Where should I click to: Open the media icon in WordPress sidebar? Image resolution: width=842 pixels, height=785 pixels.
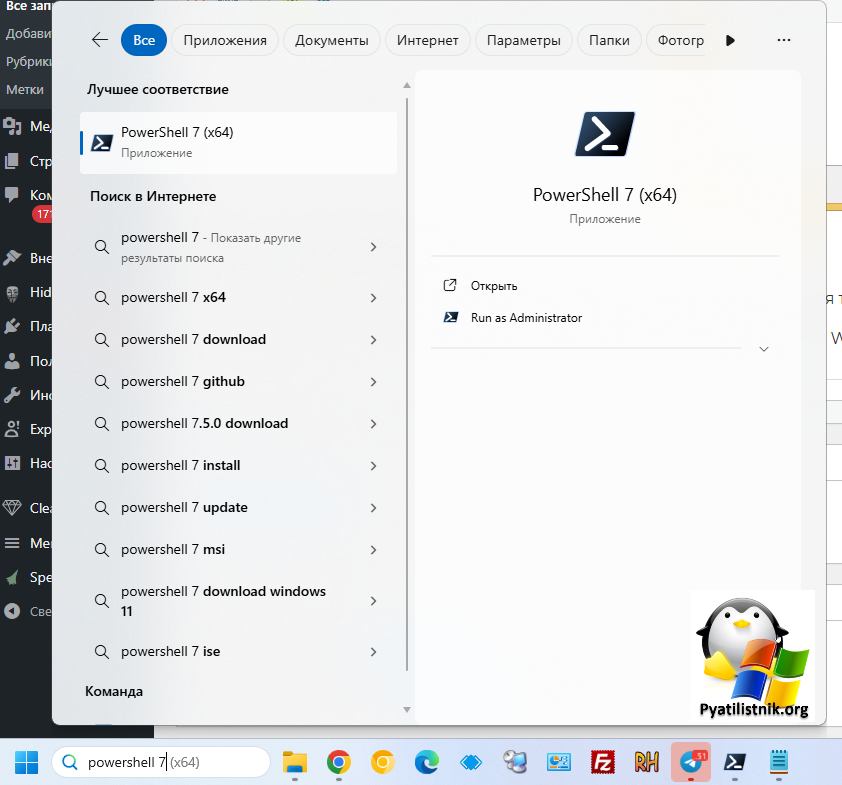pos(12,127)
